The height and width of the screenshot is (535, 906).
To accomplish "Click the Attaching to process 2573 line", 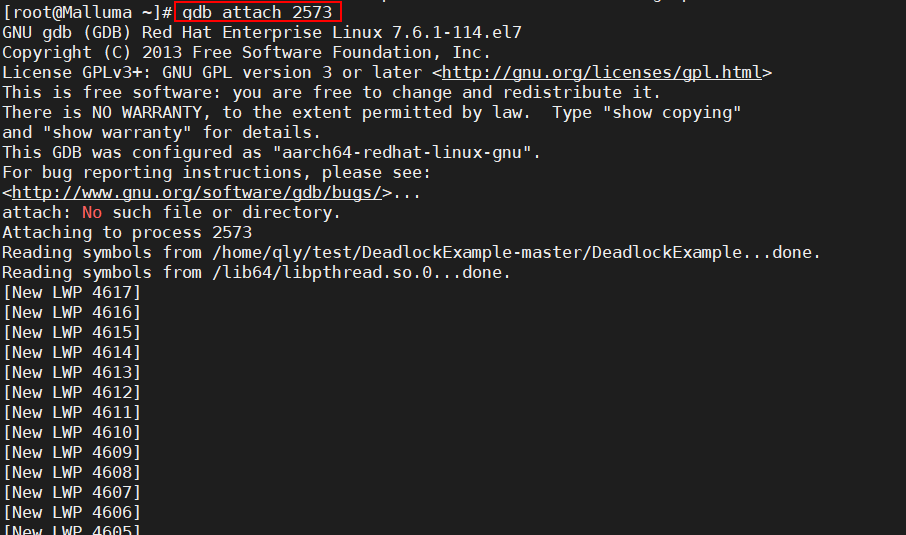I will pyautogui.click(x=127, y=233).
